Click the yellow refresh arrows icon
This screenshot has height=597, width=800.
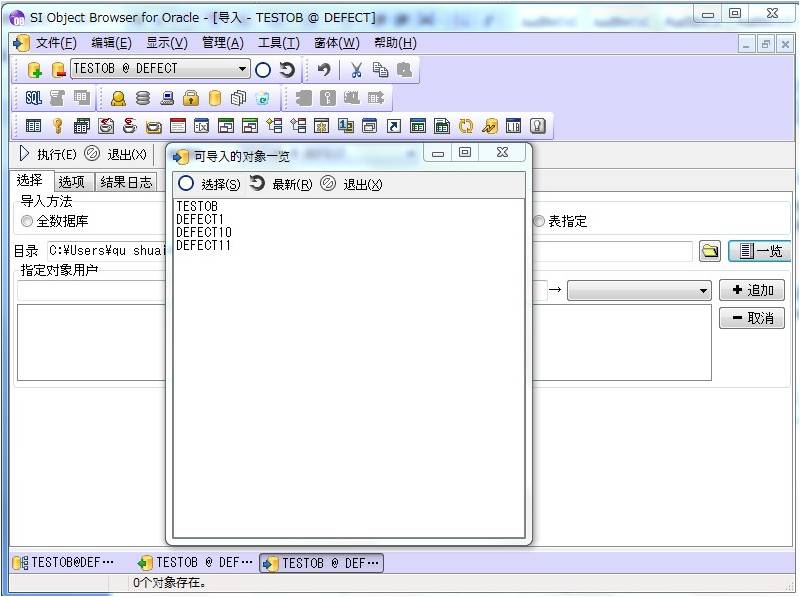point(466,126)
